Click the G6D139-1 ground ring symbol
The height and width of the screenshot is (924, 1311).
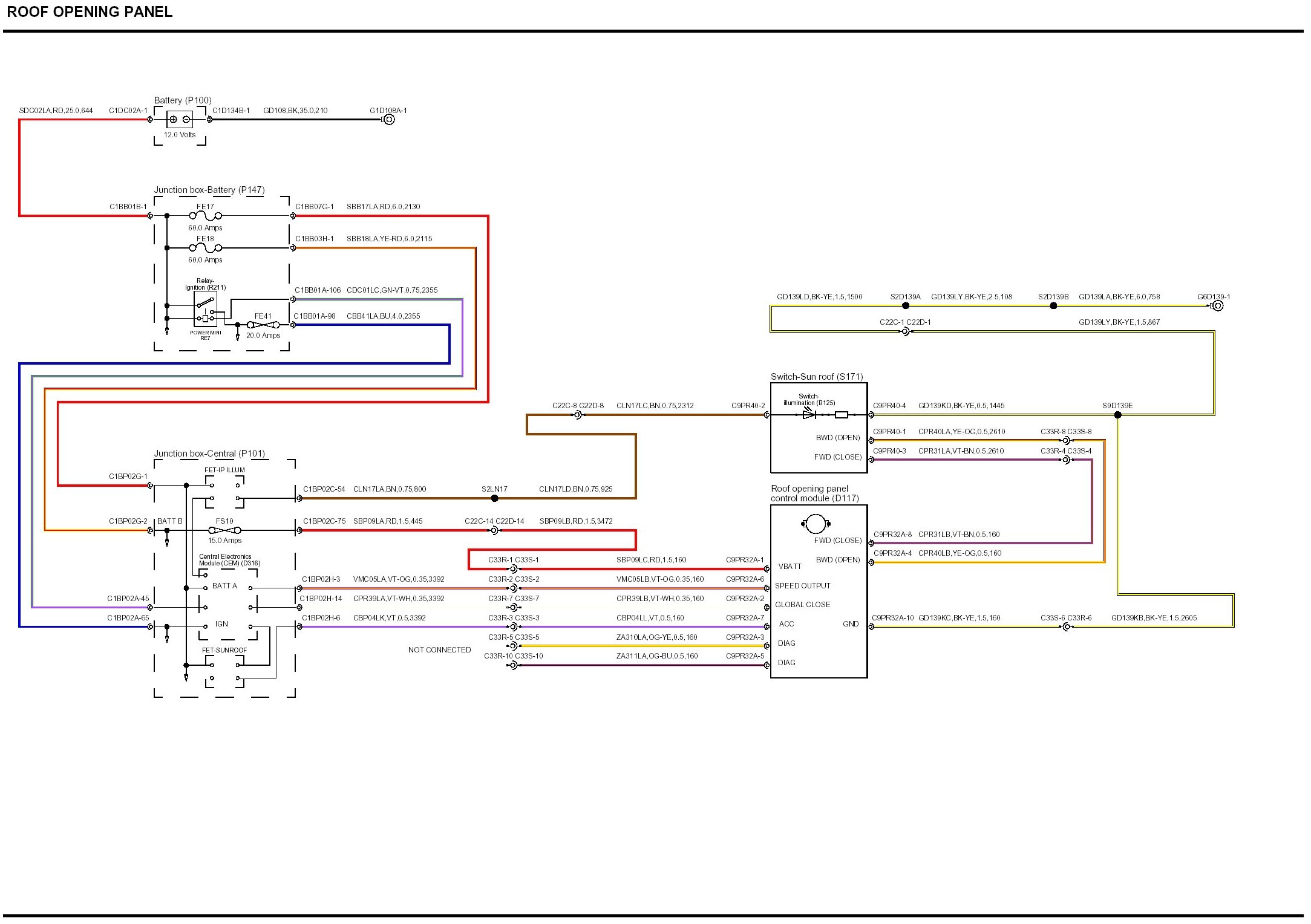(x=1217, y=306)
